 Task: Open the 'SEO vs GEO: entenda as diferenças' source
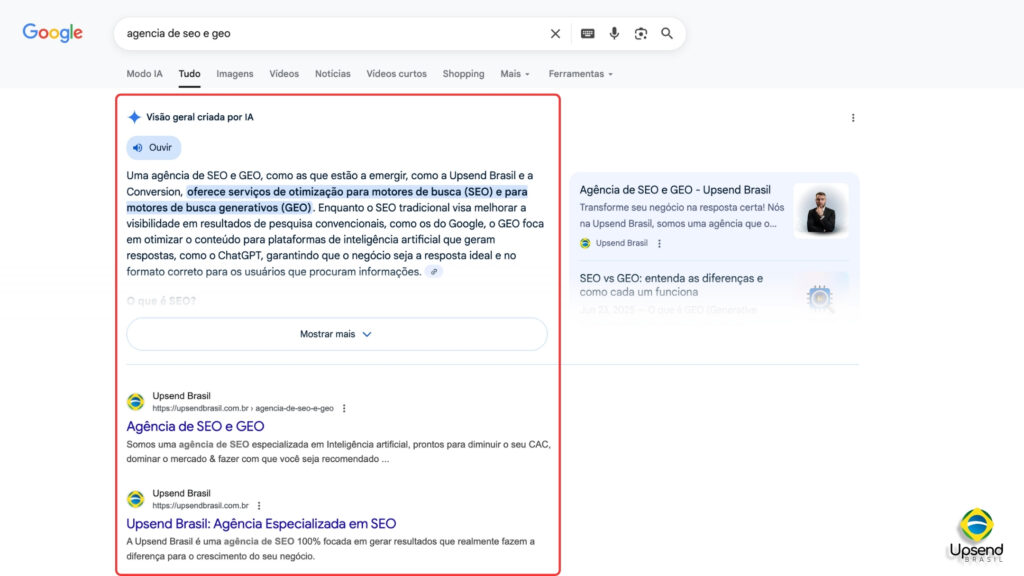[x=671, y=285]
